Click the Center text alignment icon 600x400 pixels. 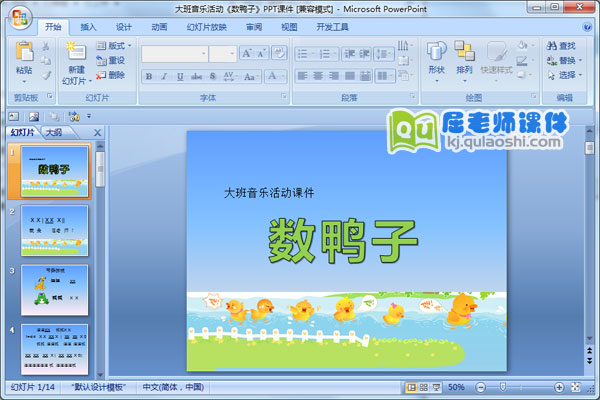(318, 76)
